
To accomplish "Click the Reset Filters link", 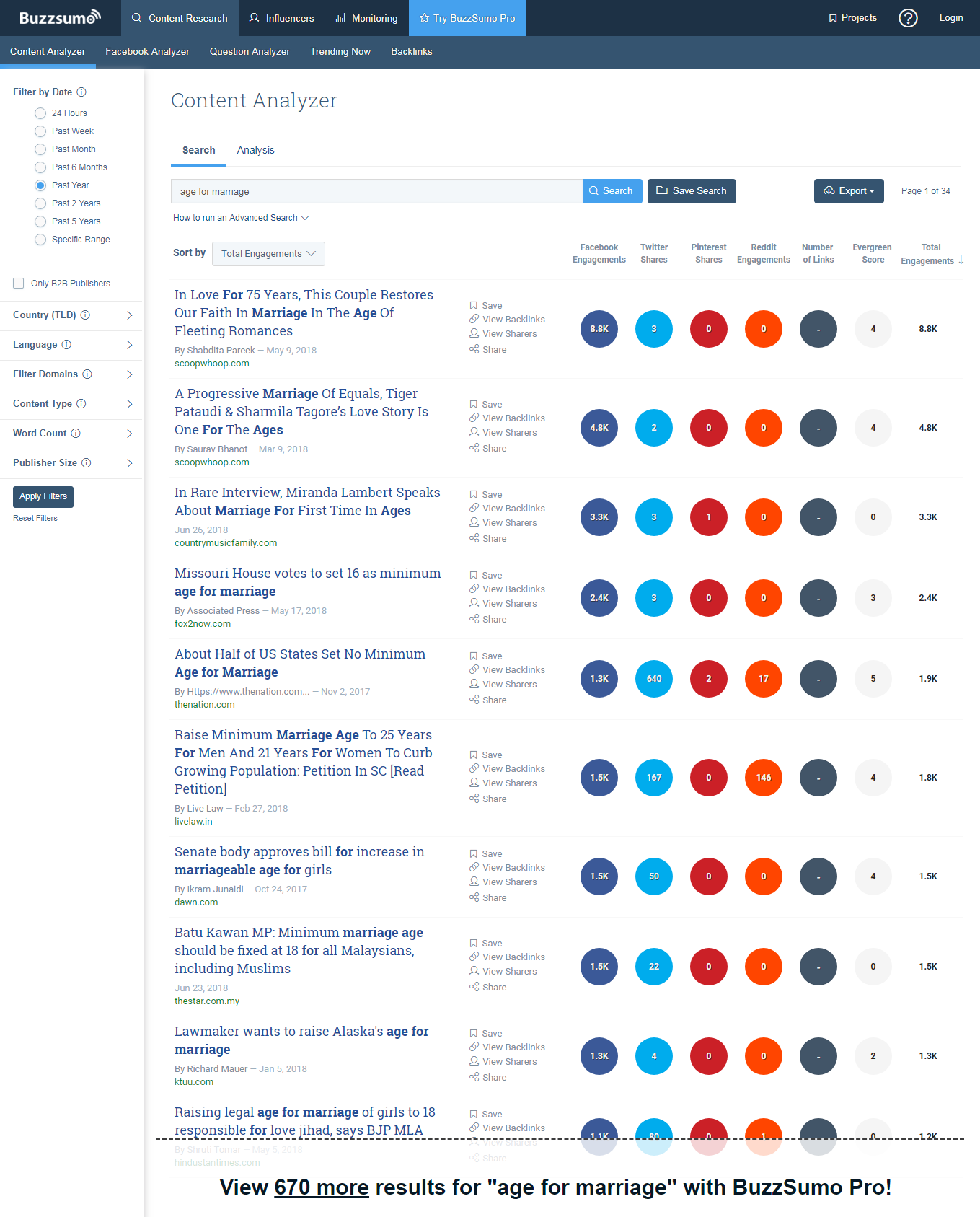I will [35, 518].
